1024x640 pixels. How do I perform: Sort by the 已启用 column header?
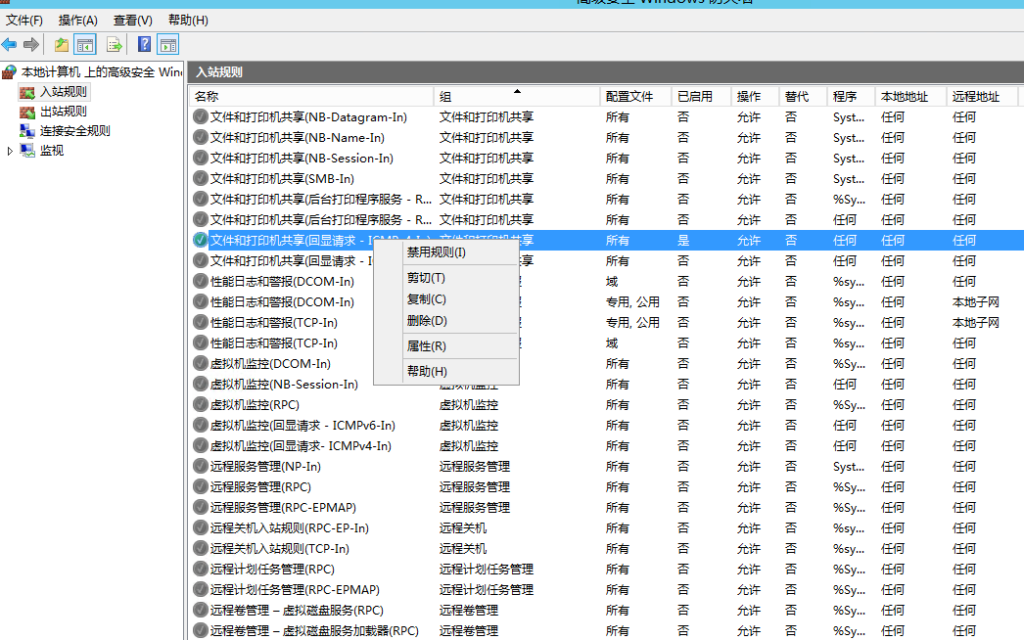694,96
